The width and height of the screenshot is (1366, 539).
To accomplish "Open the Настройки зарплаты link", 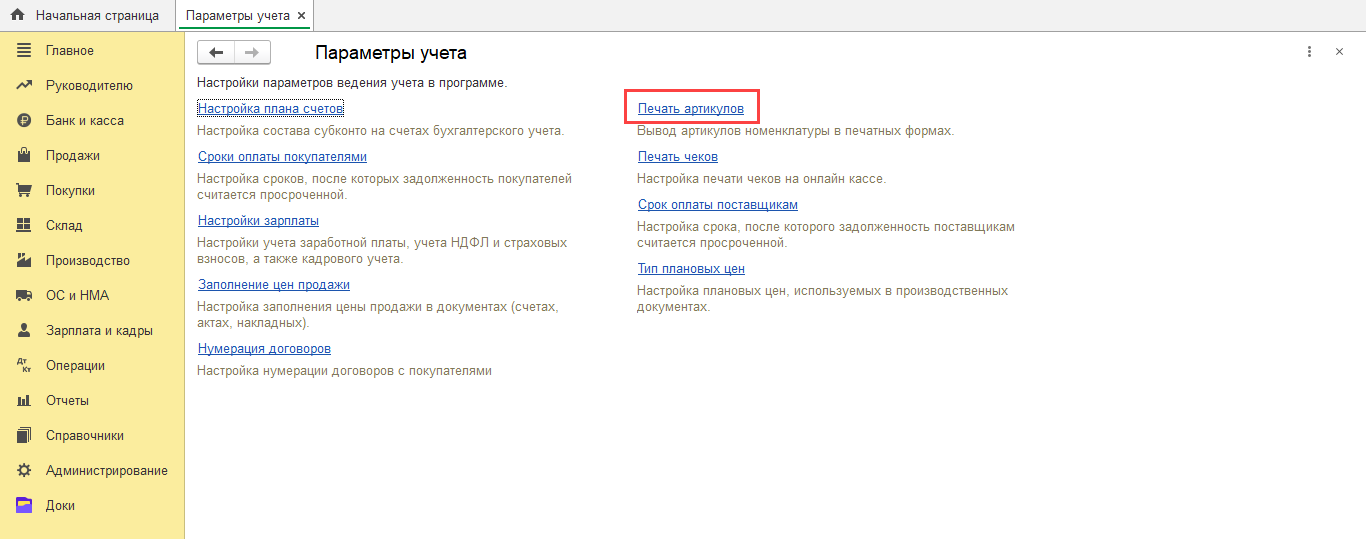I will 258,221.
